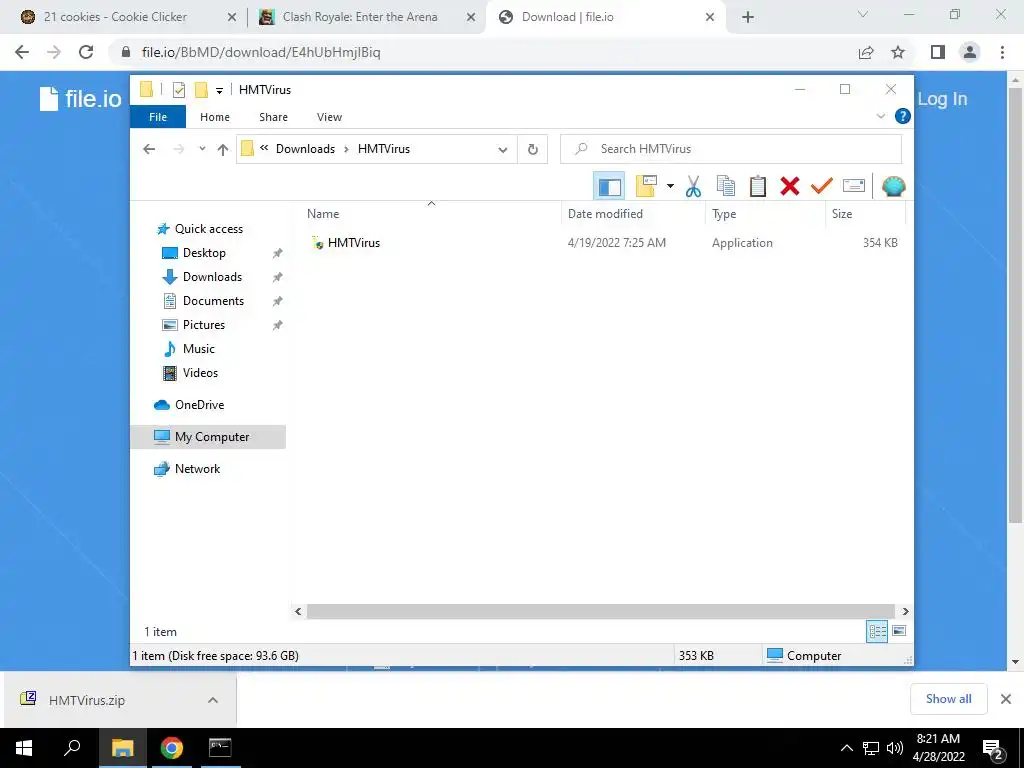Open the folder options toolbar icon

pyautogui.click(x=646, y=186)
